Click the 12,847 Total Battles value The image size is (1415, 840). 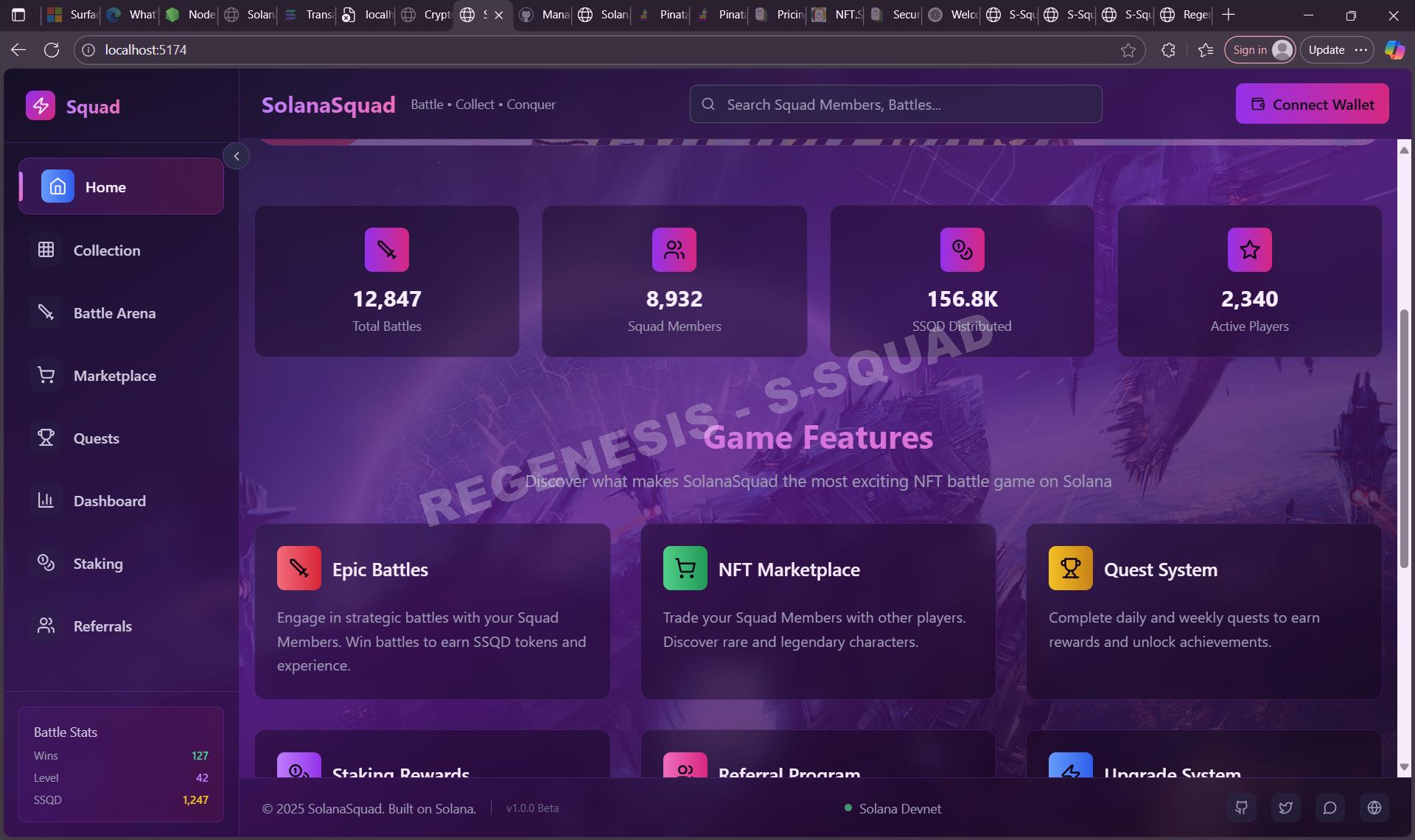pos(387,298)
